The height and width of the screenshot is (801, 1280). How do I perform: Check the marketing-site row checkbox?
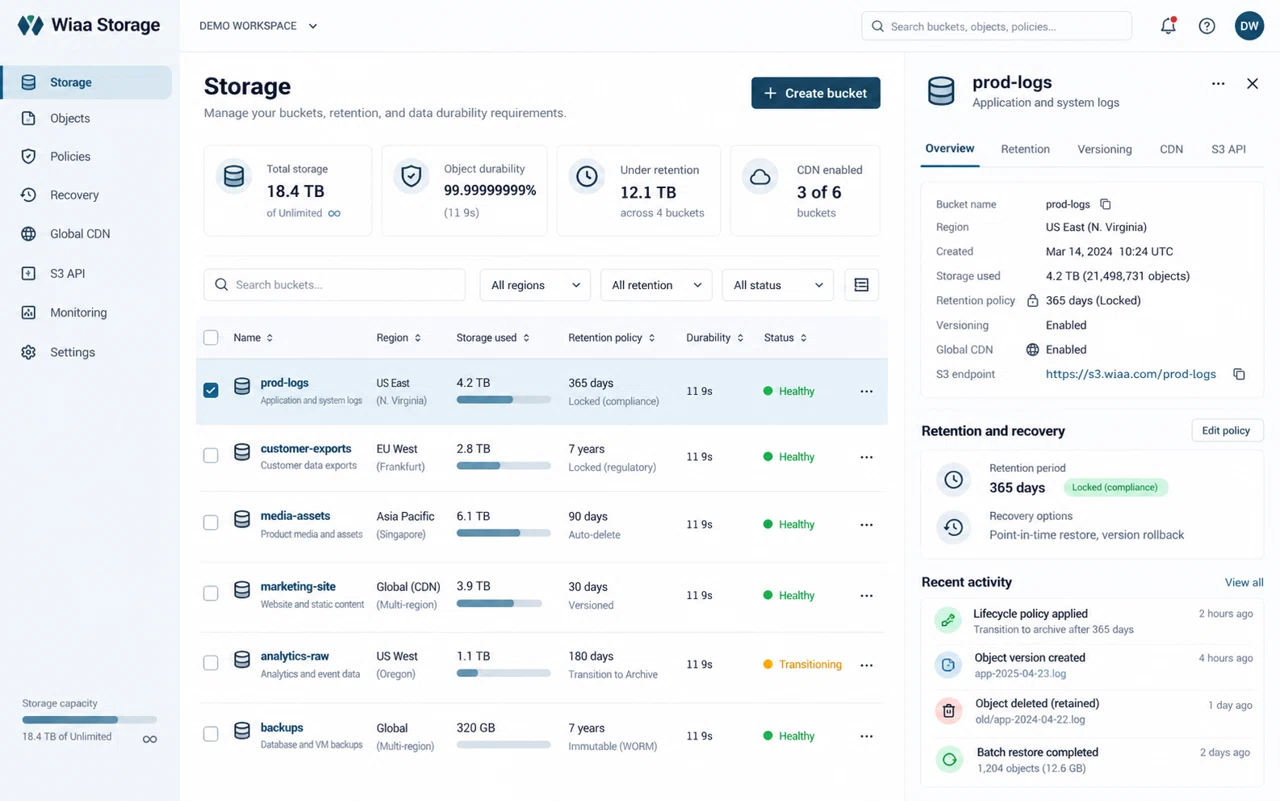point(210,594)
